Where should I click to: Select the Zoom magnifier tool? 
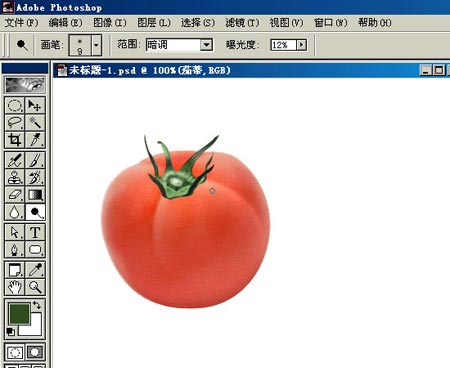(x=35, y=287)
